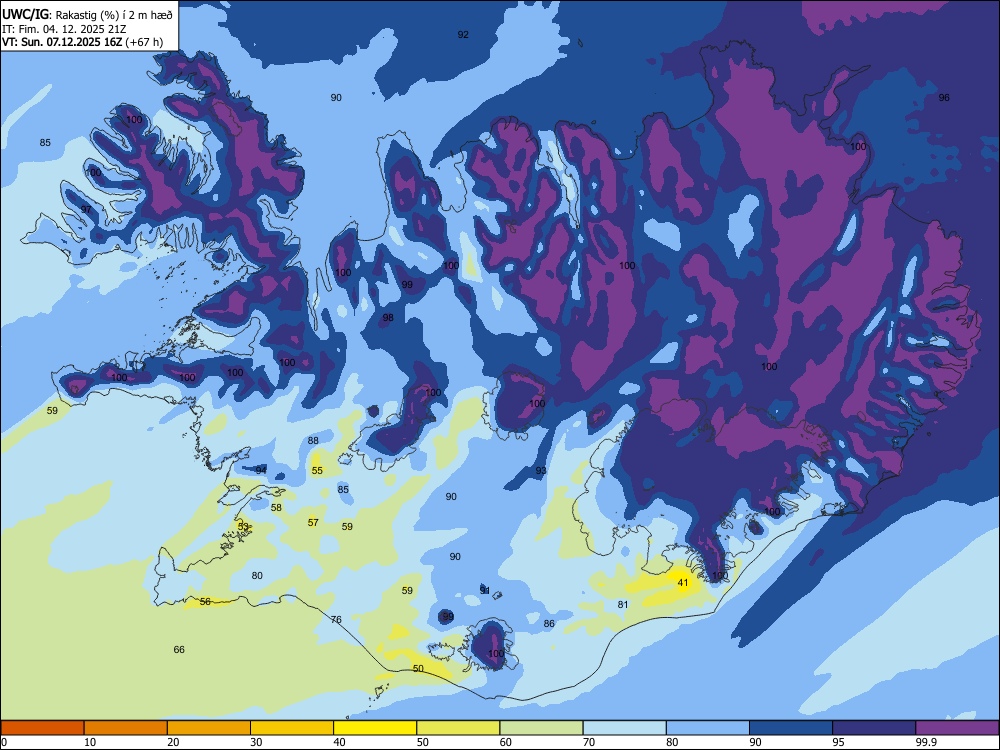Click the '58' humidity value on the map
Image resolution: width=1000 pixels, height=750 pixels.
coord(276,508)
